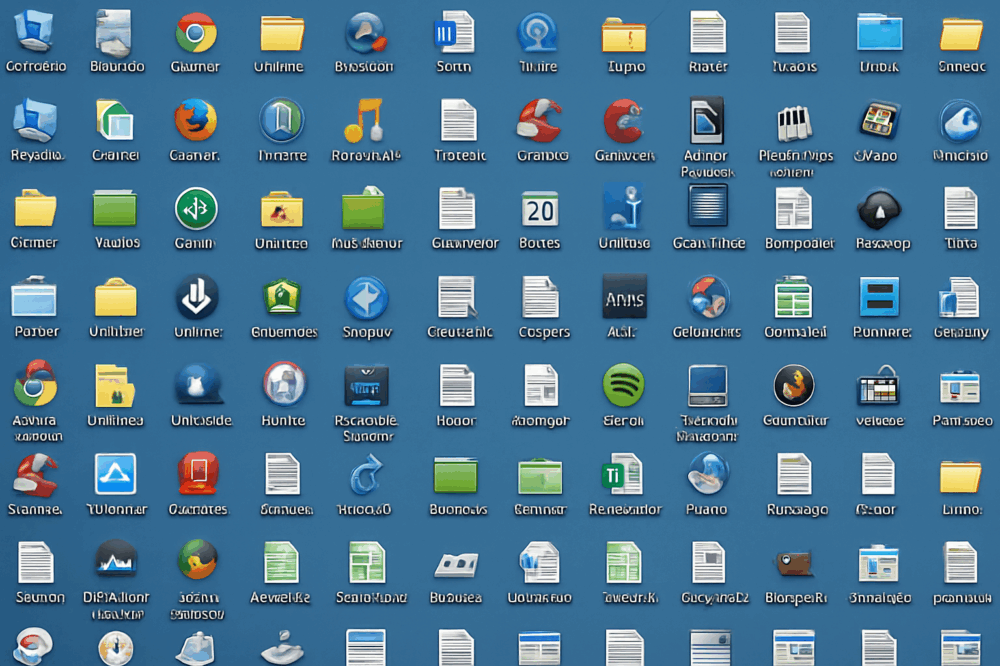The width and height of the screenshot is (1000, 666).
Task: Open the yellow folder labeled Lirino
Action: (x=960, y=476)
